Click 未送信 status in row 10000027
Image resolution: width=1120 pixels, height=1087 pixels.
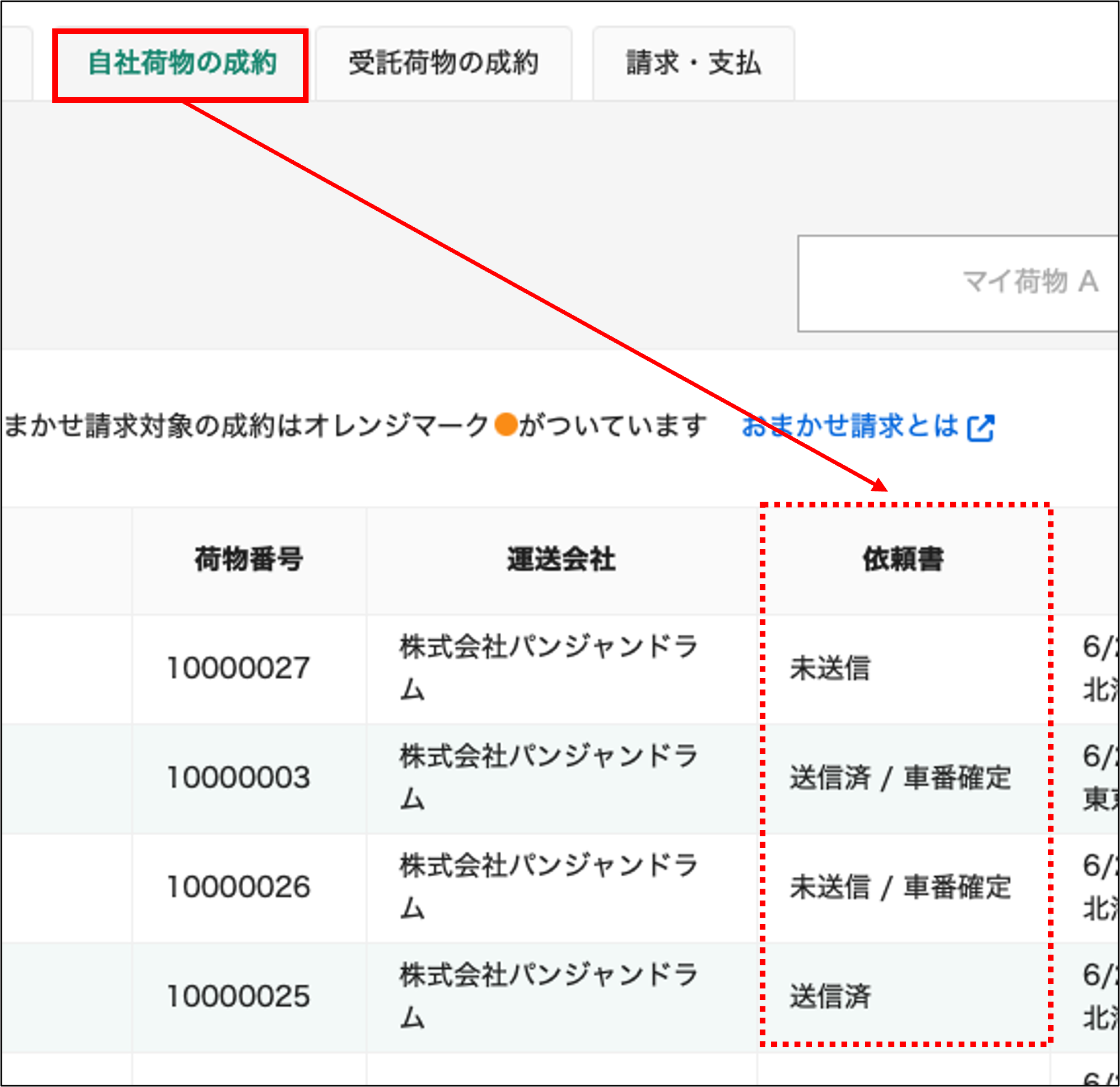(830, 668)
